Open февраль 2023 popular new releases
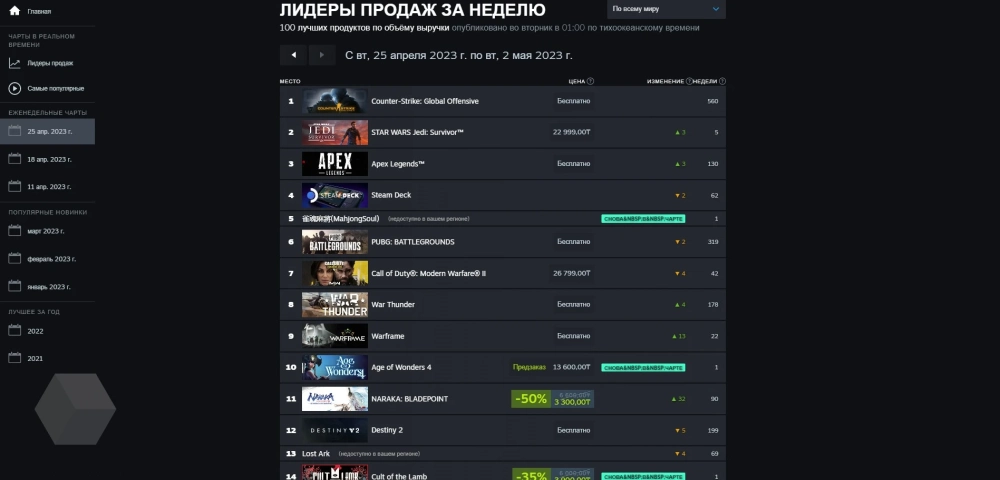This screenshot has height=480, width=1000. pos(47,259)
